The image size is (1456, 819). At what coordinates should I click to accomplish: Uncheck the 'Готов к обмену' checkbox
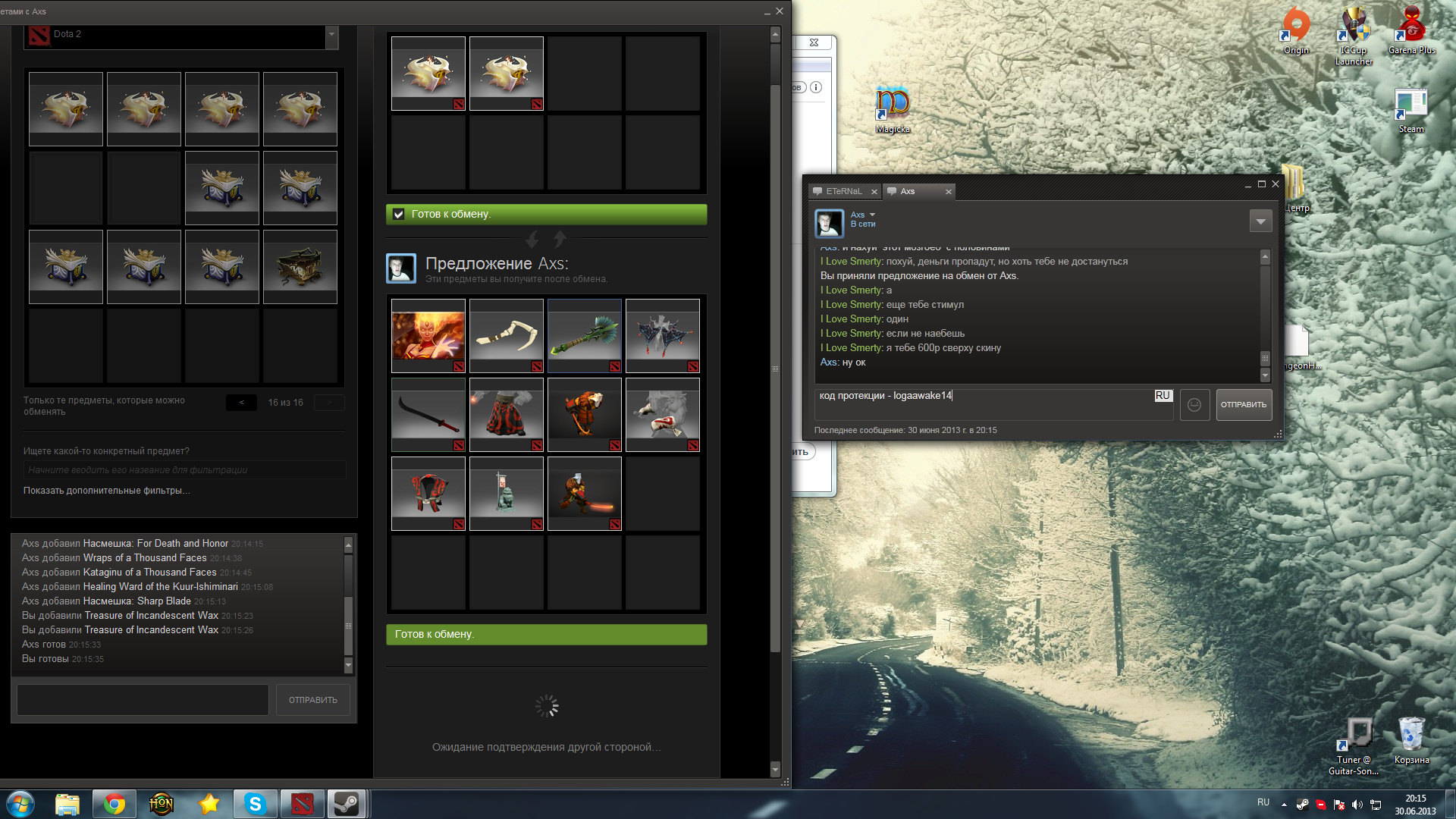pos(399,215)
